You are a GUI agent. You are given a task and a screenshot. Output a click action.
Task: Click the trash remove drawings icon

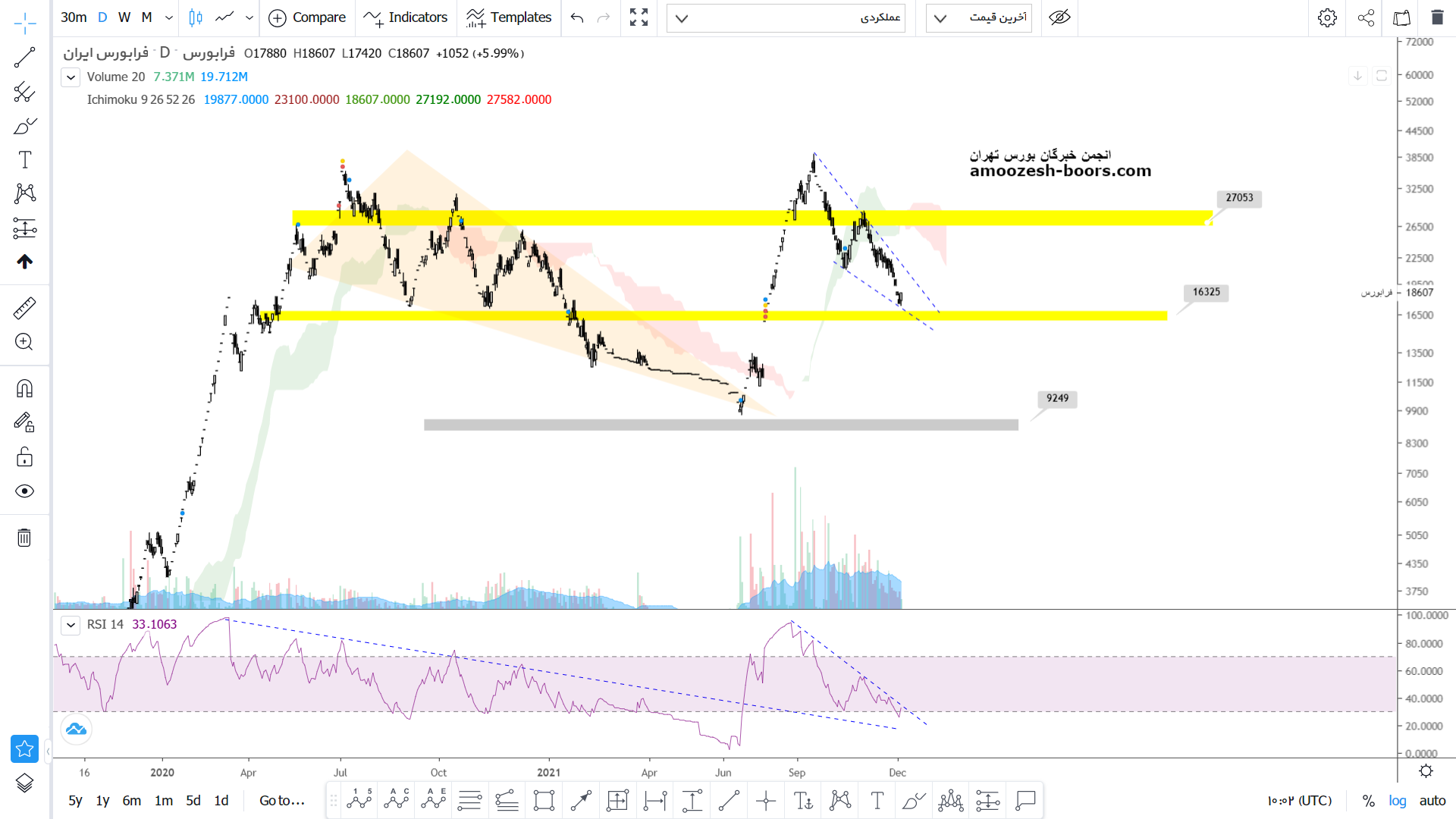24,538
